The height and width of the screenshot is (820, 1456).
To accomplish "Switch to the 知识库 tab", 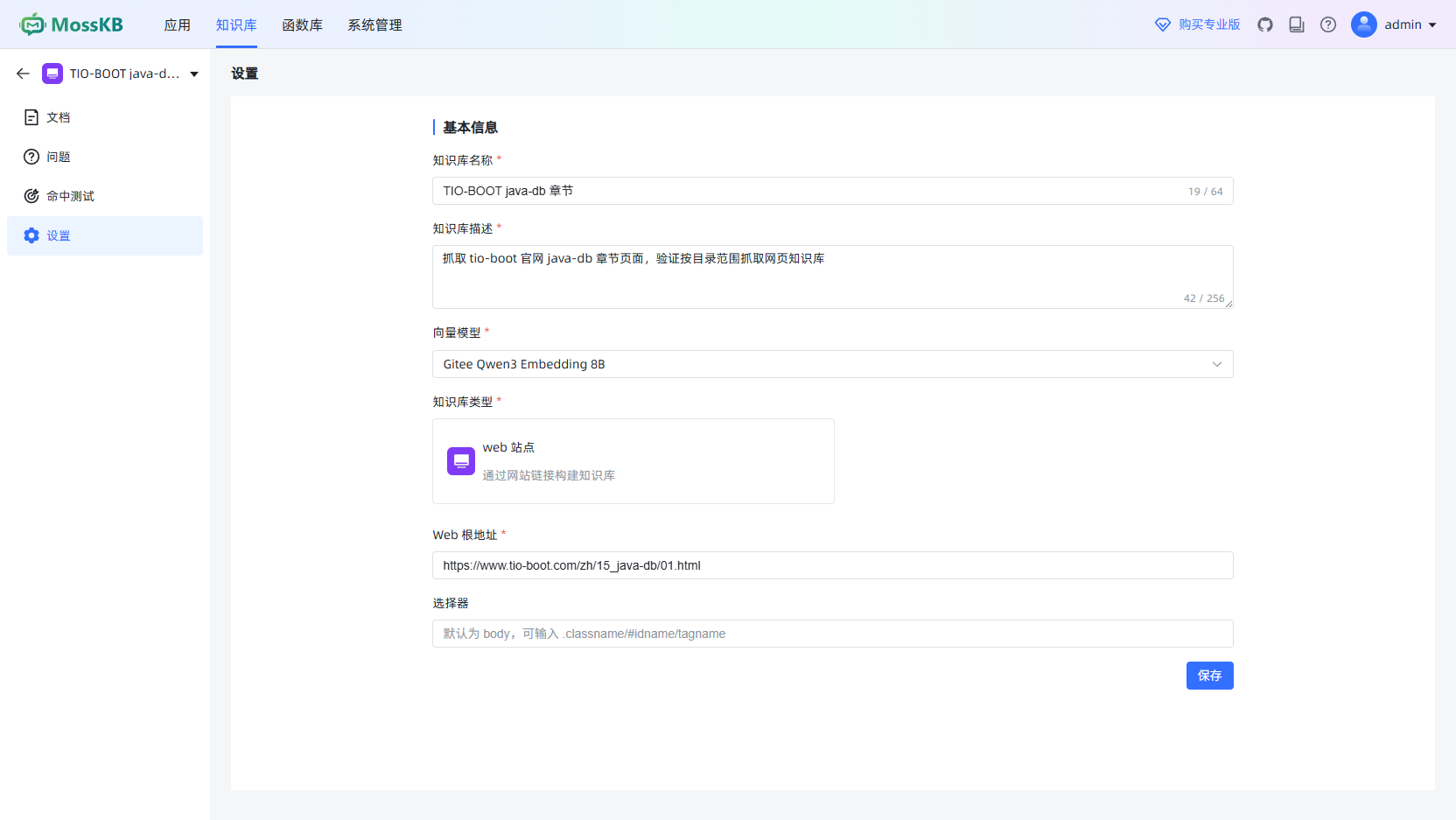I will click(x=236, y=25).
